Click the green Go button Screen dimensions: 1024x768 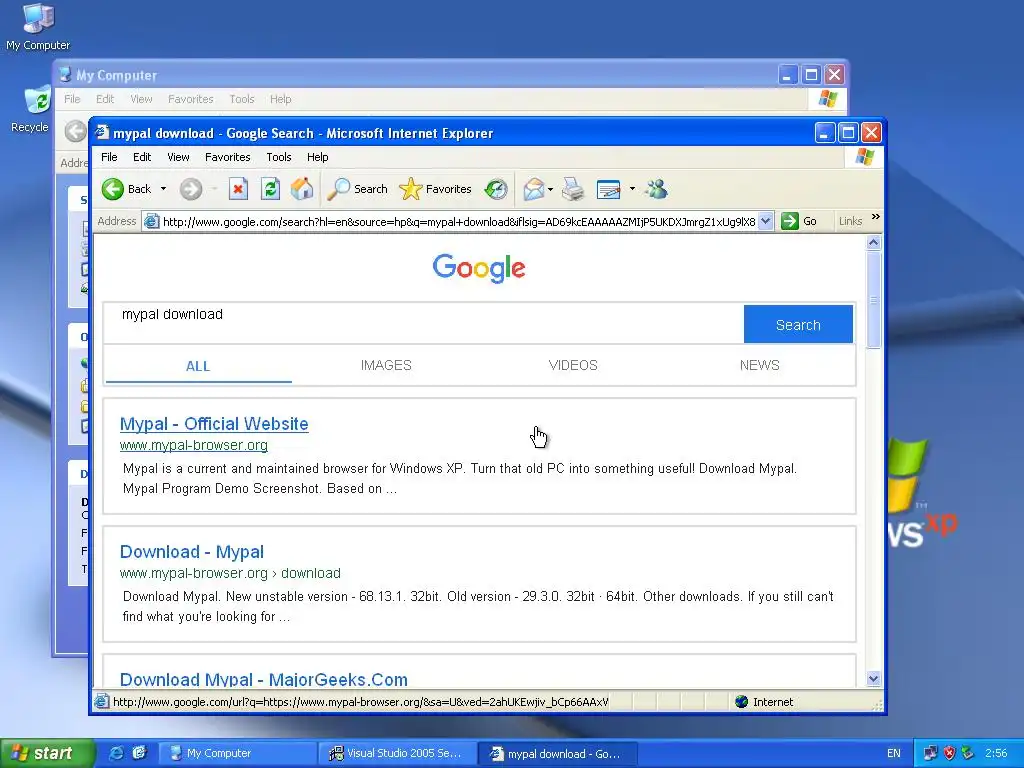tap(799, 221)
